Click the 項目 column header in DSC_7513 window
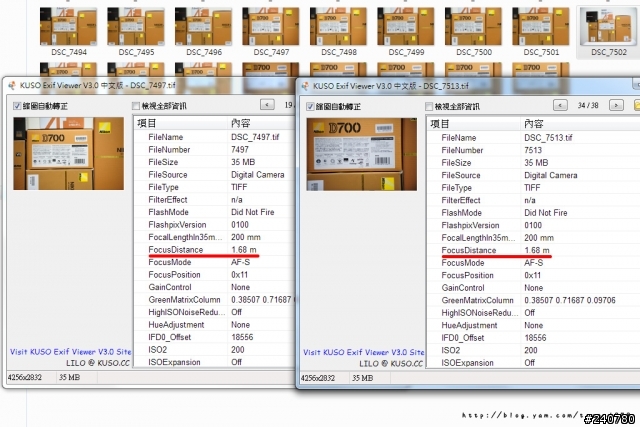This screenshot has width=640, height=427. pyautogui.click(x=474, y=124)
